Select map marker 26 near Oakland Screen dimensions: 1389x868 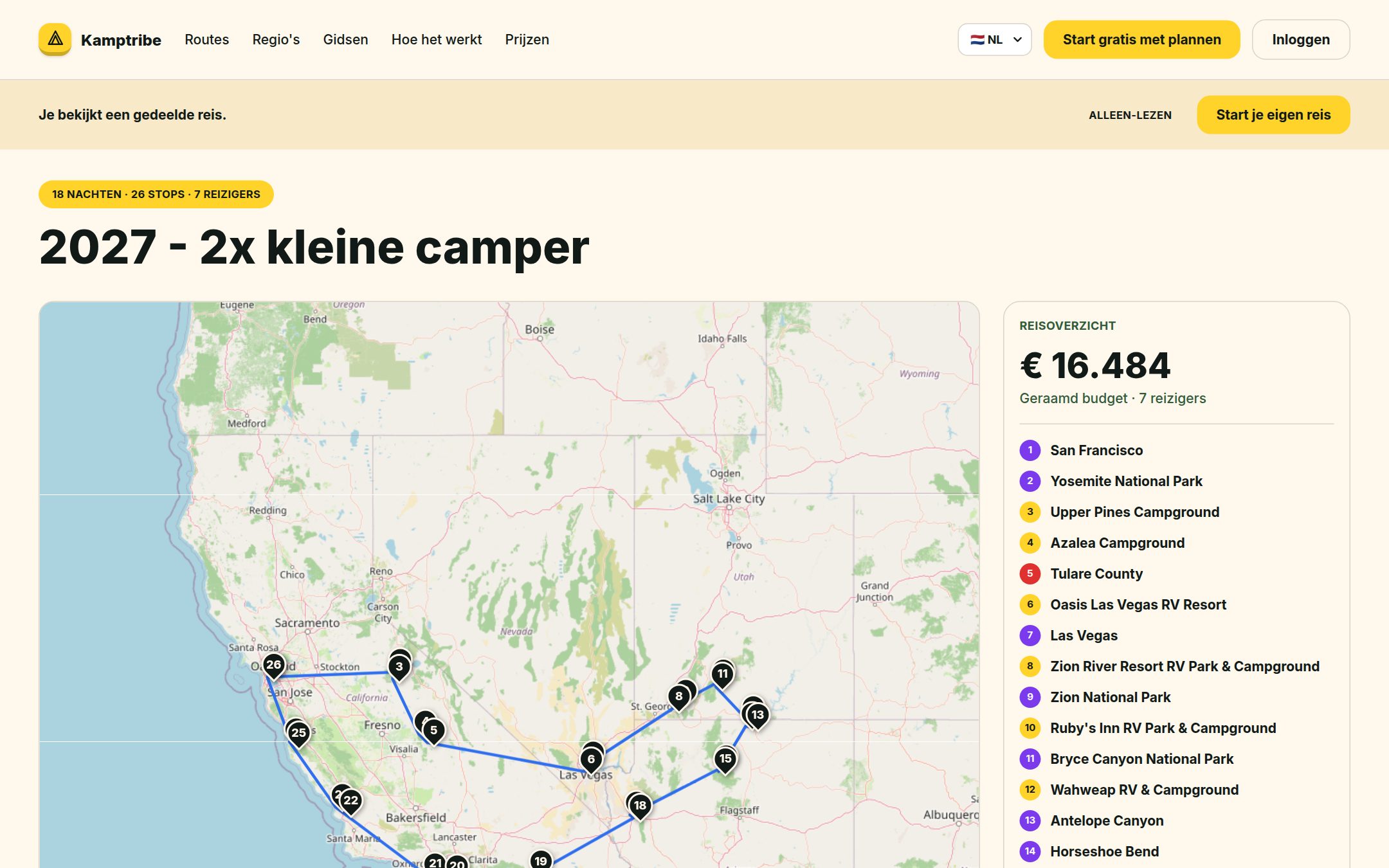[273, 666]
